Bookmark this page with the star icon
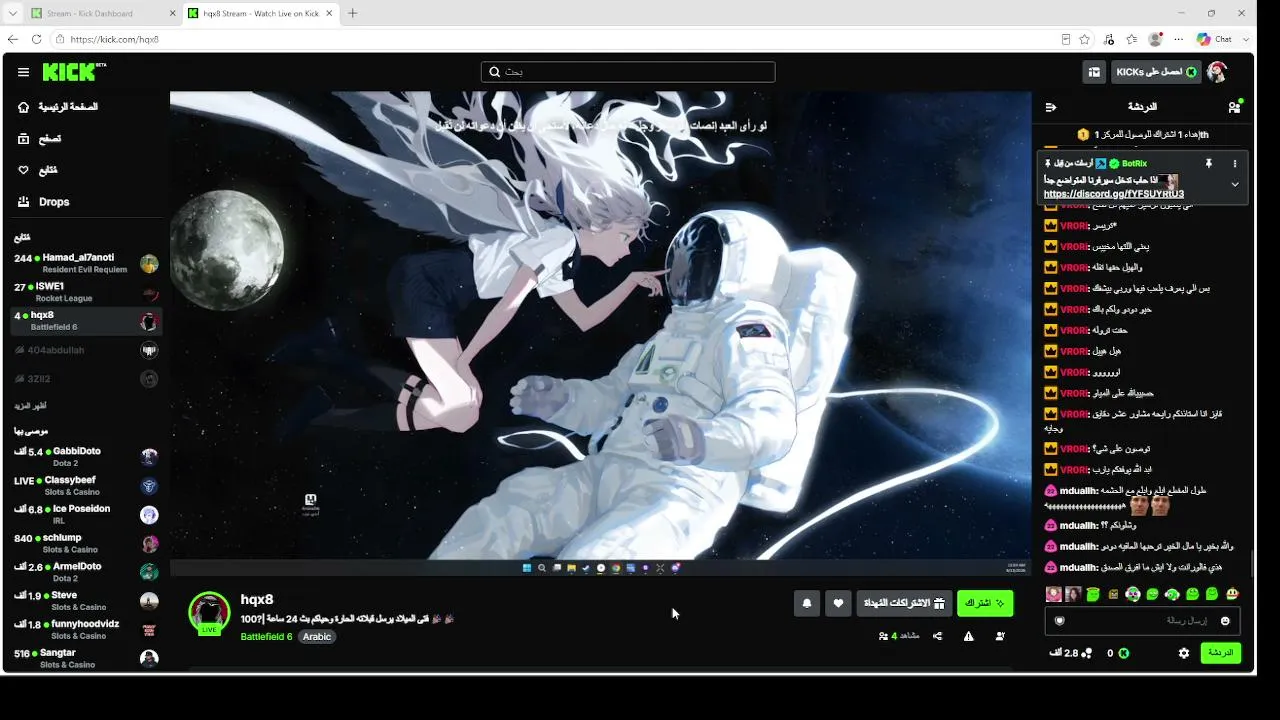The width and height of the screenshot is (1280, 720). (x=1085, y=39)
